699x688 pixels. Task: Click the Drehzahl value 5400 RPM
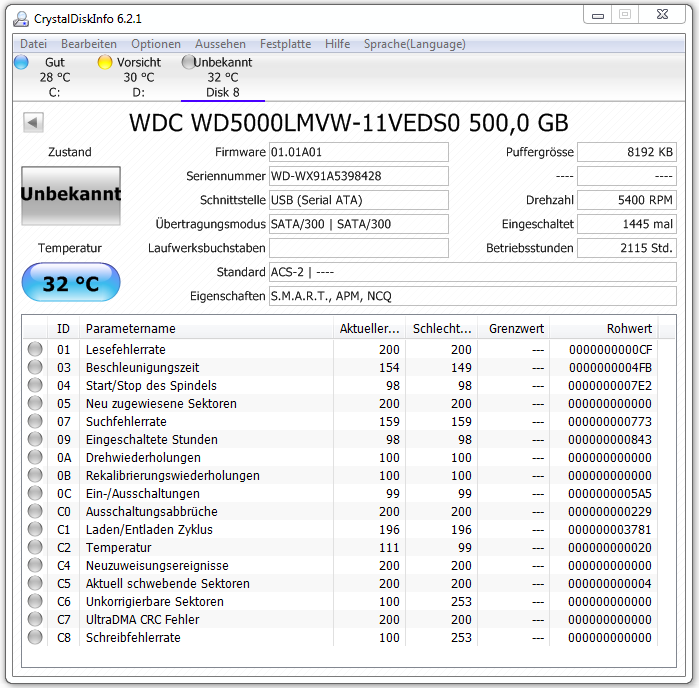point(627,200)
